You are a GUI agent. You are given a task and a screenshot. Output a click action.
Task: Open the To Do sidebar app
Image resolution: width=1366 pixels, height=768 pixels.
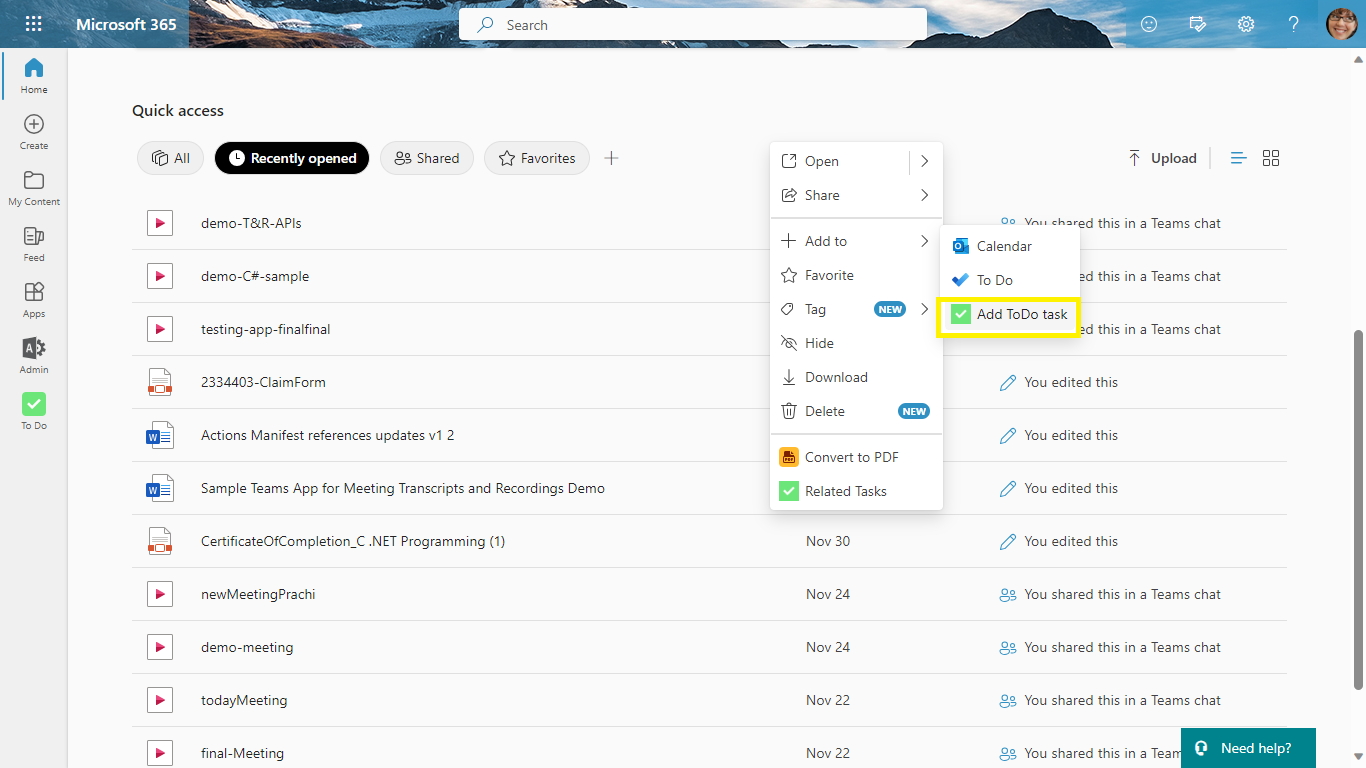point(34,412)
